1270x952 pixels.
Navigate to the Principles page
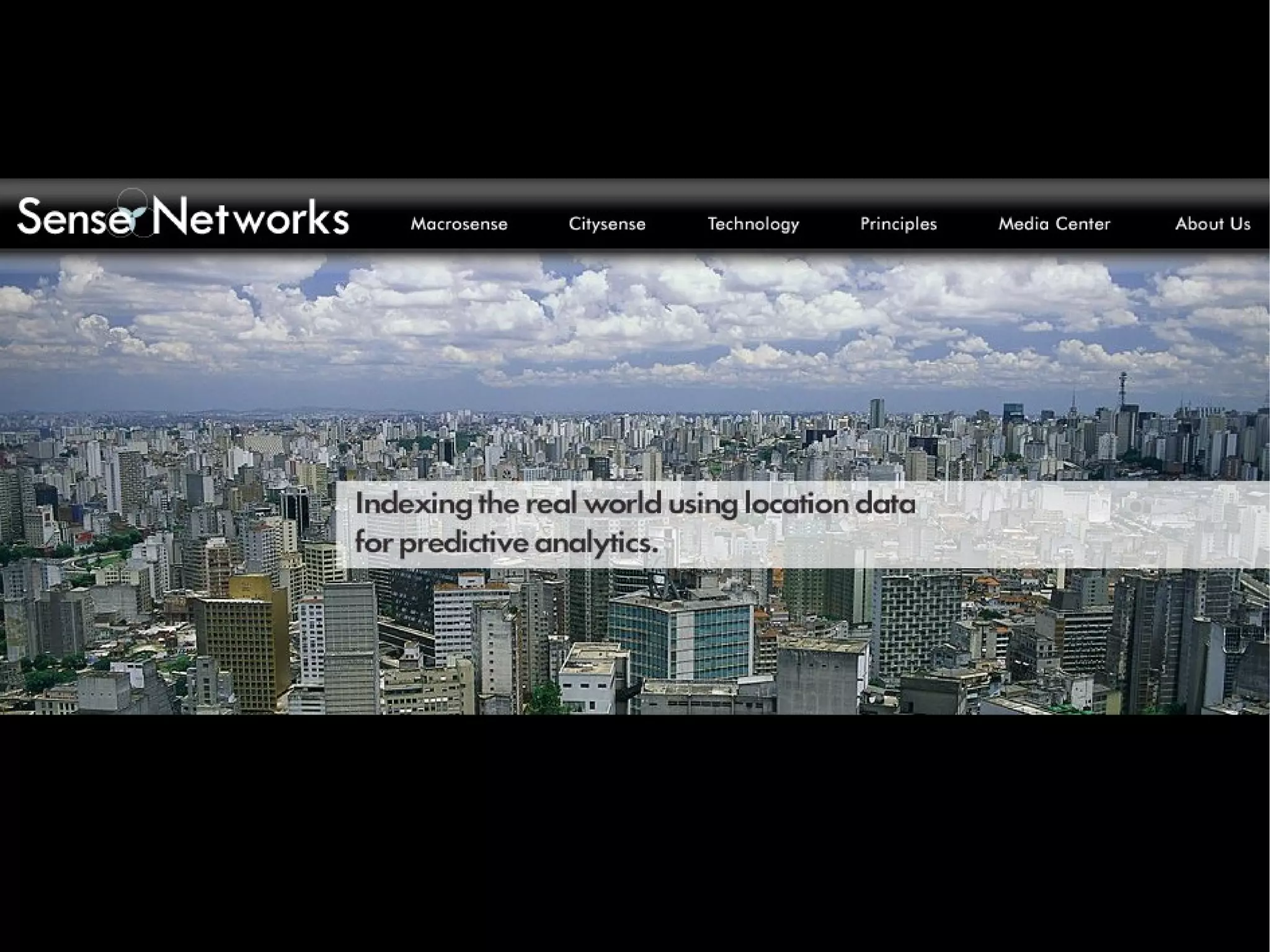899,224
